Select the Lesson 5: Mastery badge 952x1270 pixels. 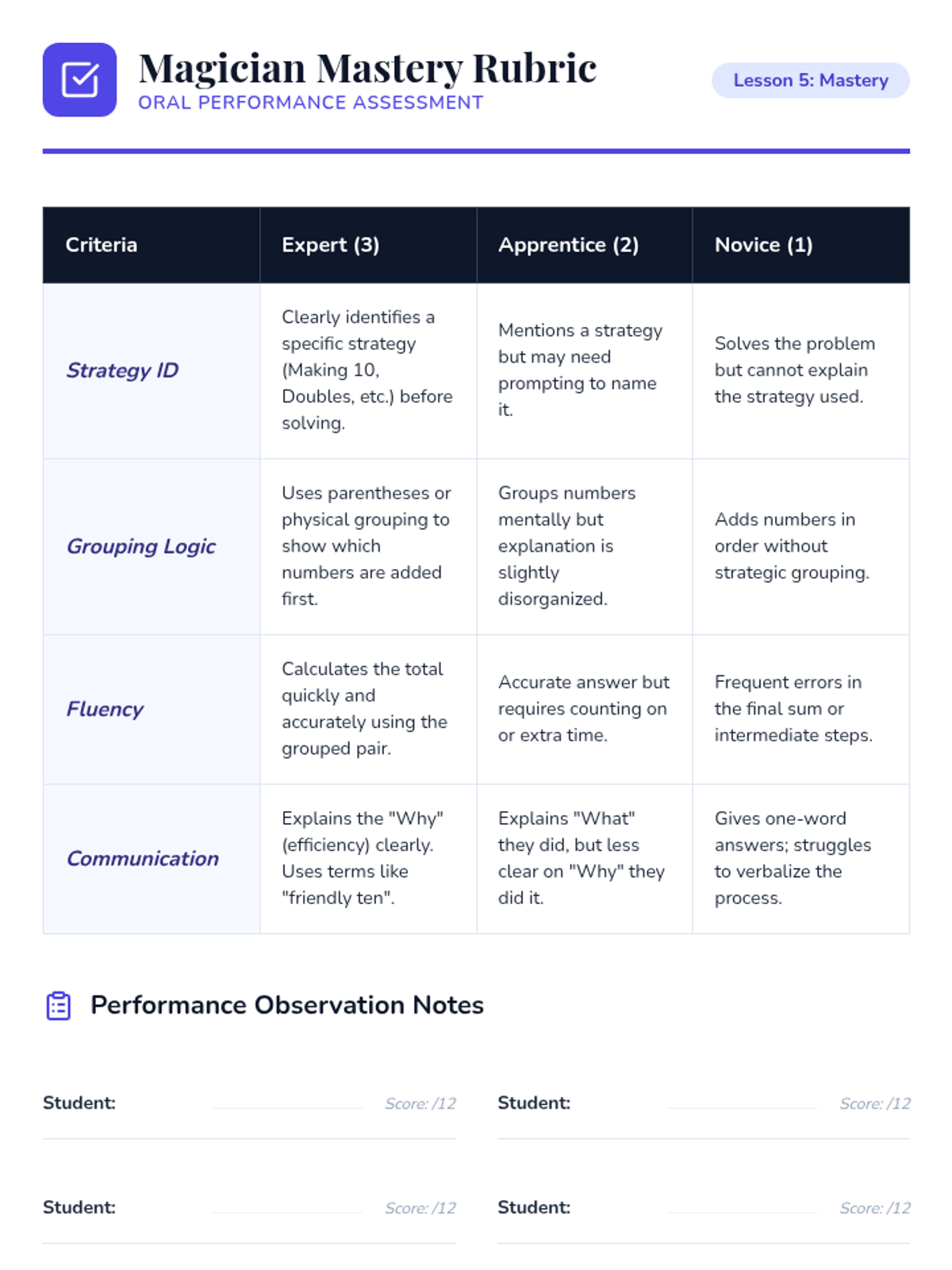[x=810, y=80]
